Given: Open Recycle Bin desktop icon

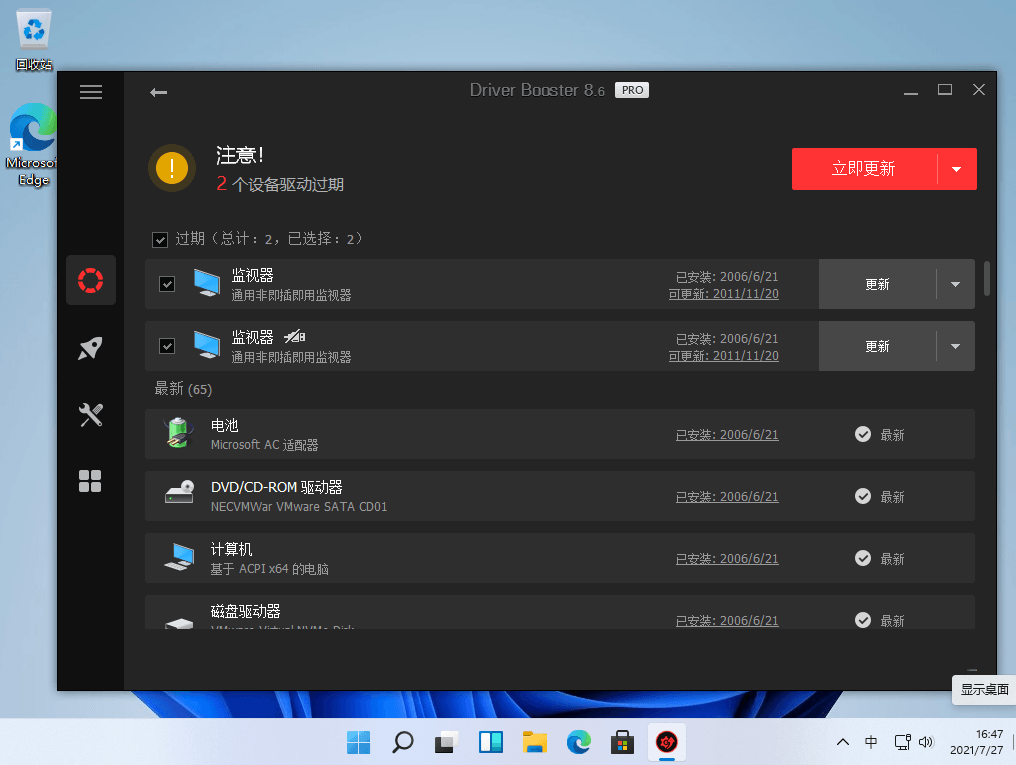Looking at the screenshot, I should coord(34,39).
